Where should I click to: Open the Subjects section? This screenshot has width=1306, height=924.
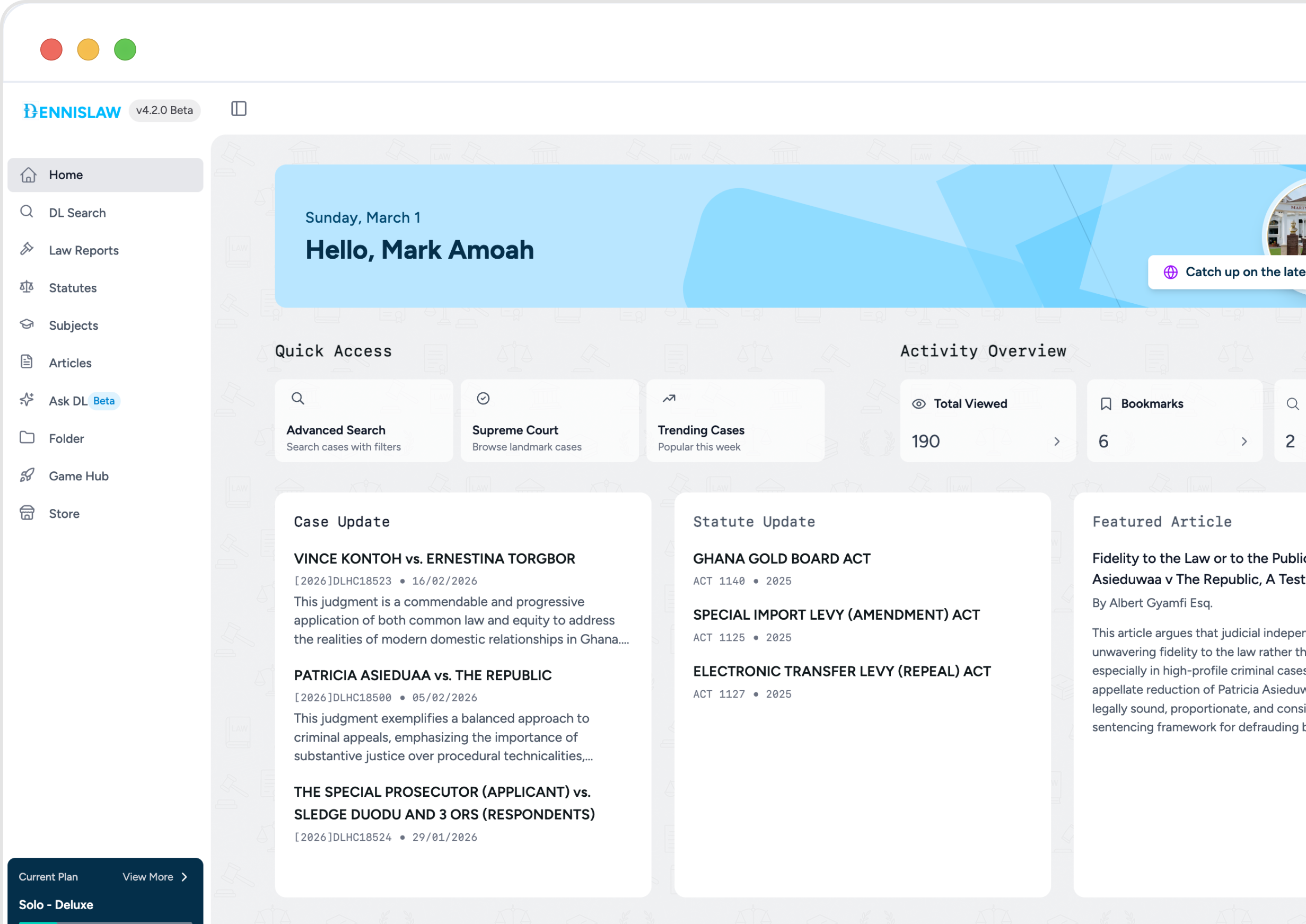(x=73, y=325)
